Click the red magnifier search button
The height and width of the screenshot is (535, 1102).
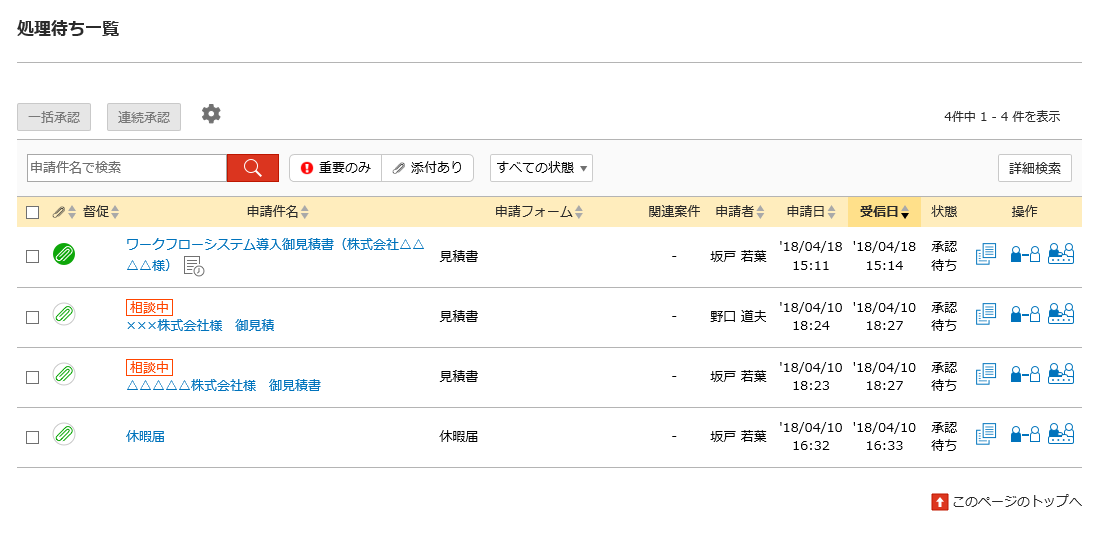pyautogui.click(x=253, y=168)
